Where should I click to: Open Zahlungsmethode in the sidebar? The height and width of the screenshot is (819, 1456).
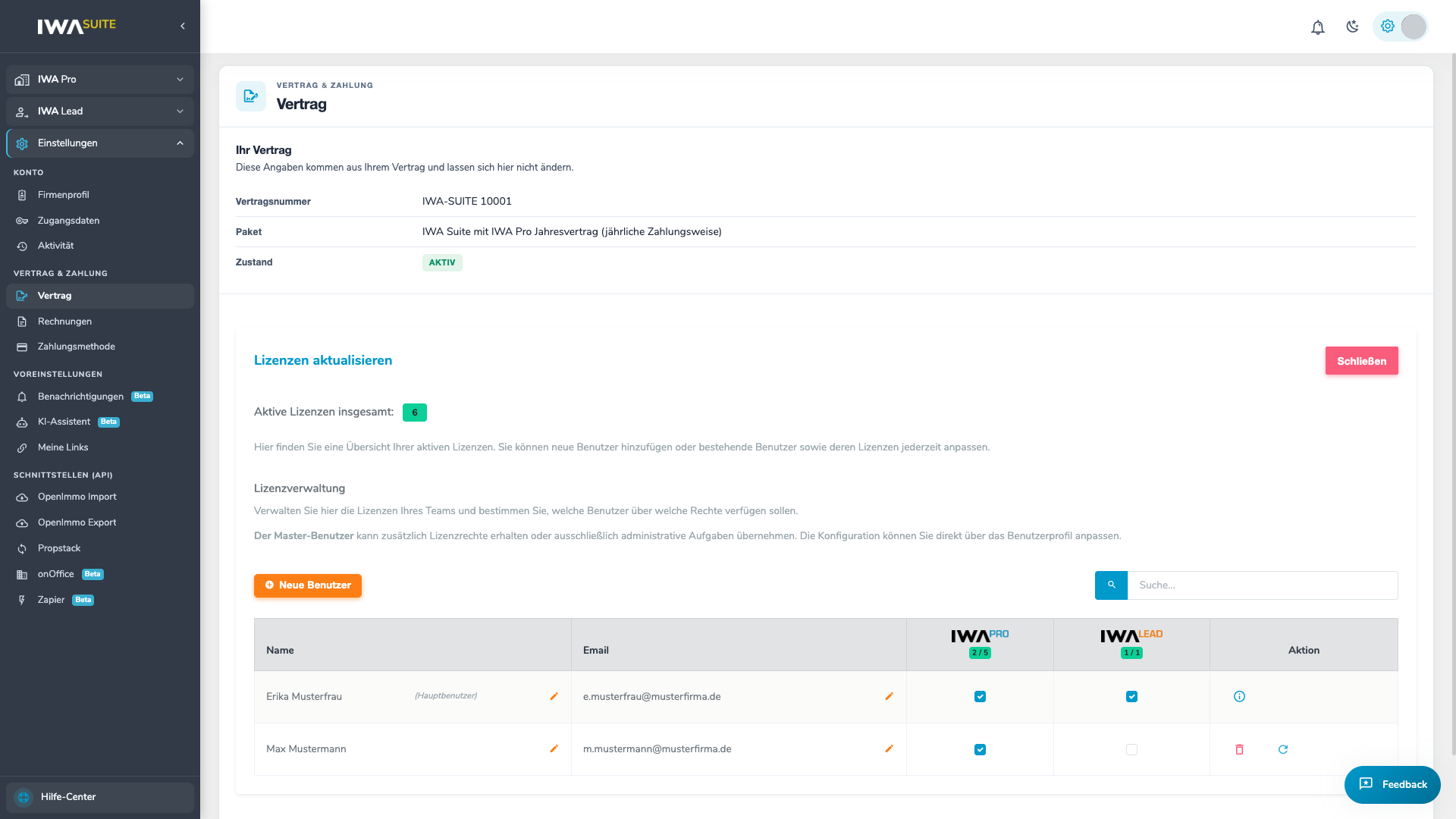(100, 347)
